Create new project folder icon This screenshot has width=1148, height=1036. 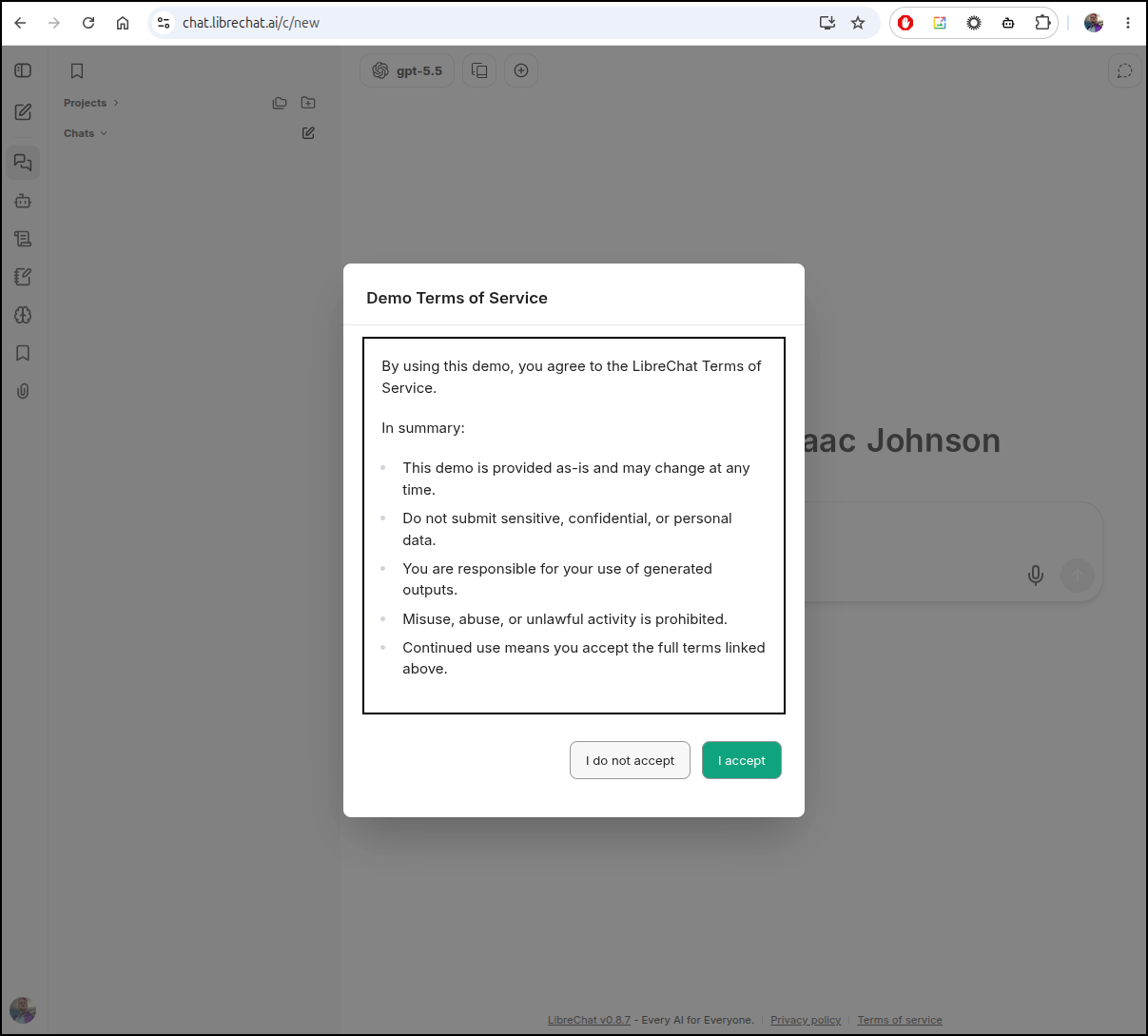coord(308,103)
